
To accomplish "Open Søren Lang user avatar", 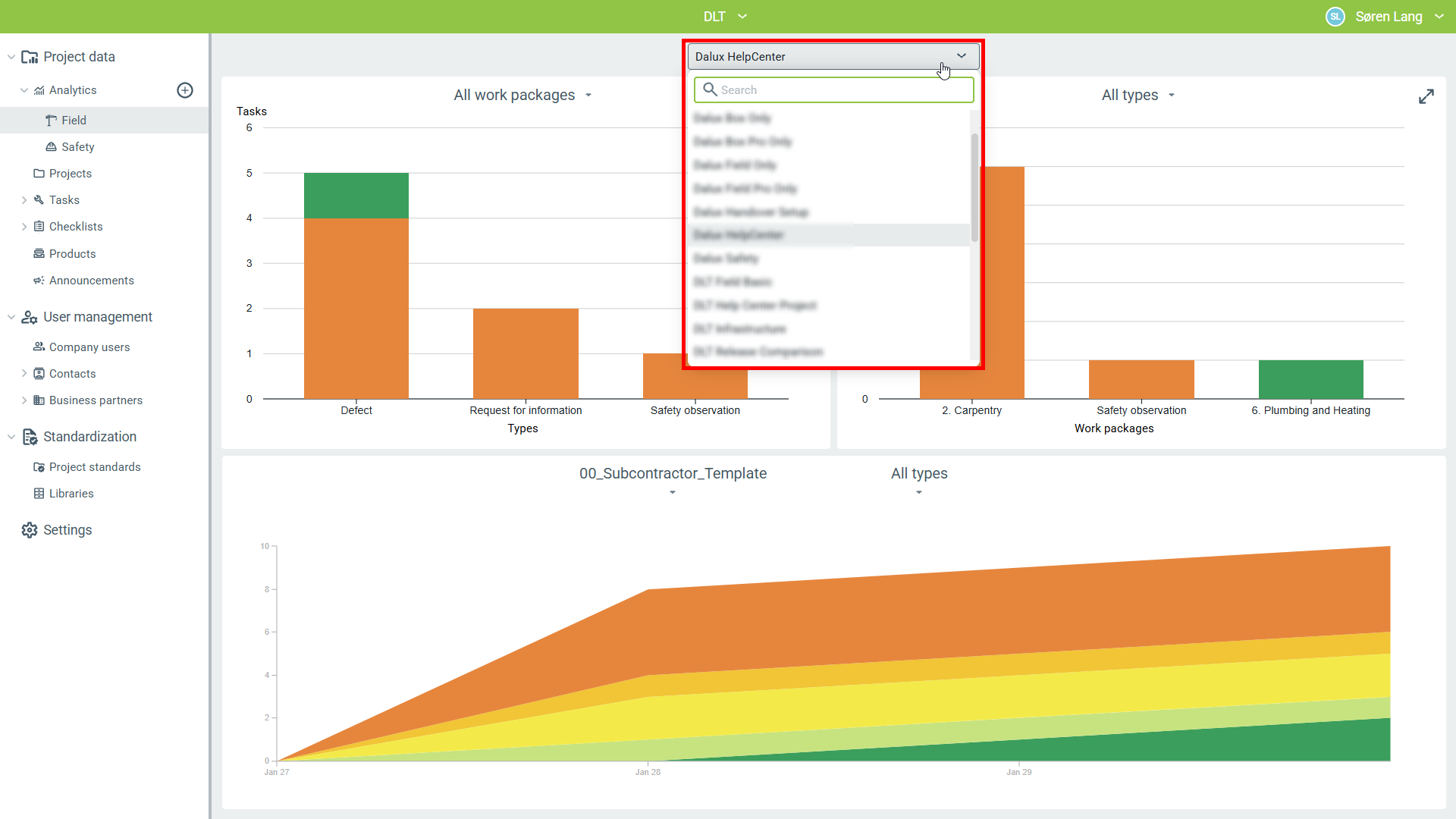I will 1335,17.
